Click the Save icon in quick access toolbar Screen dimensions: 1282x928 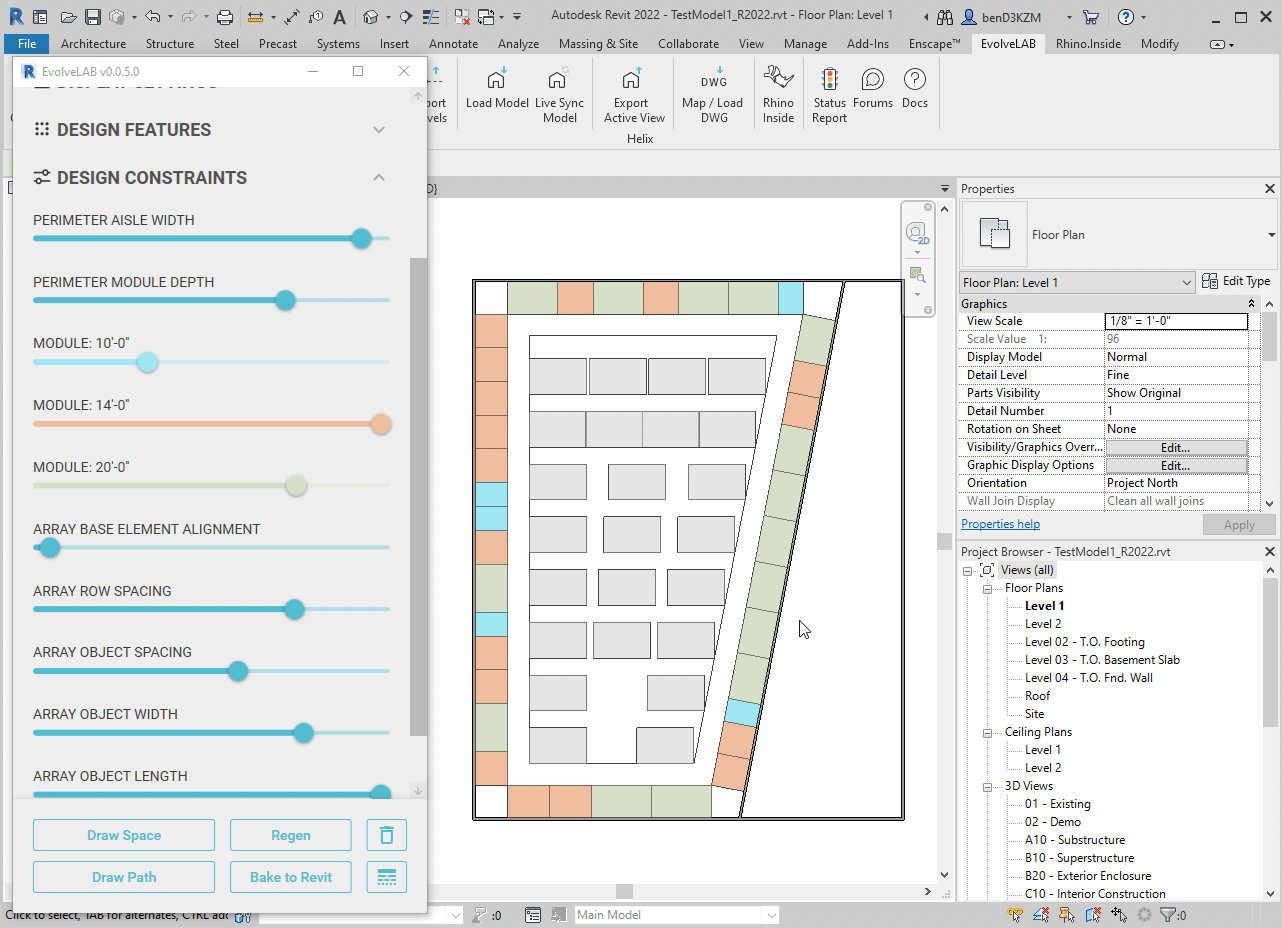[93, 17]
